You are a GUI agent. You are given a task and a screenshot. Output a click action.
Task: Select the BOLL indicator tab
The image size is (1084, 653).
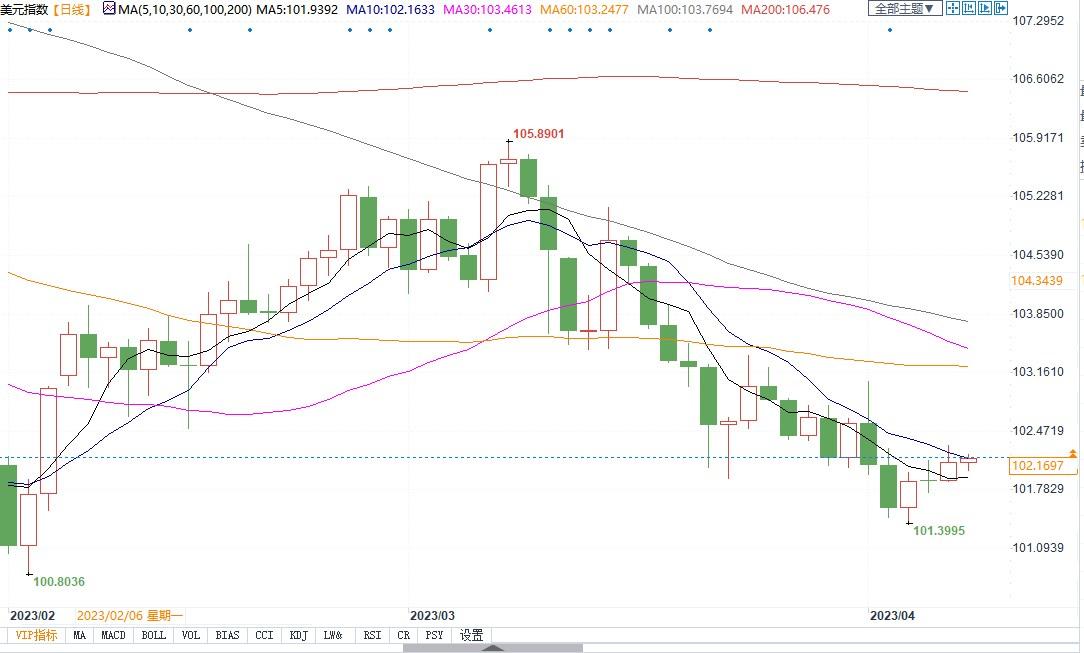pos(153,635)
